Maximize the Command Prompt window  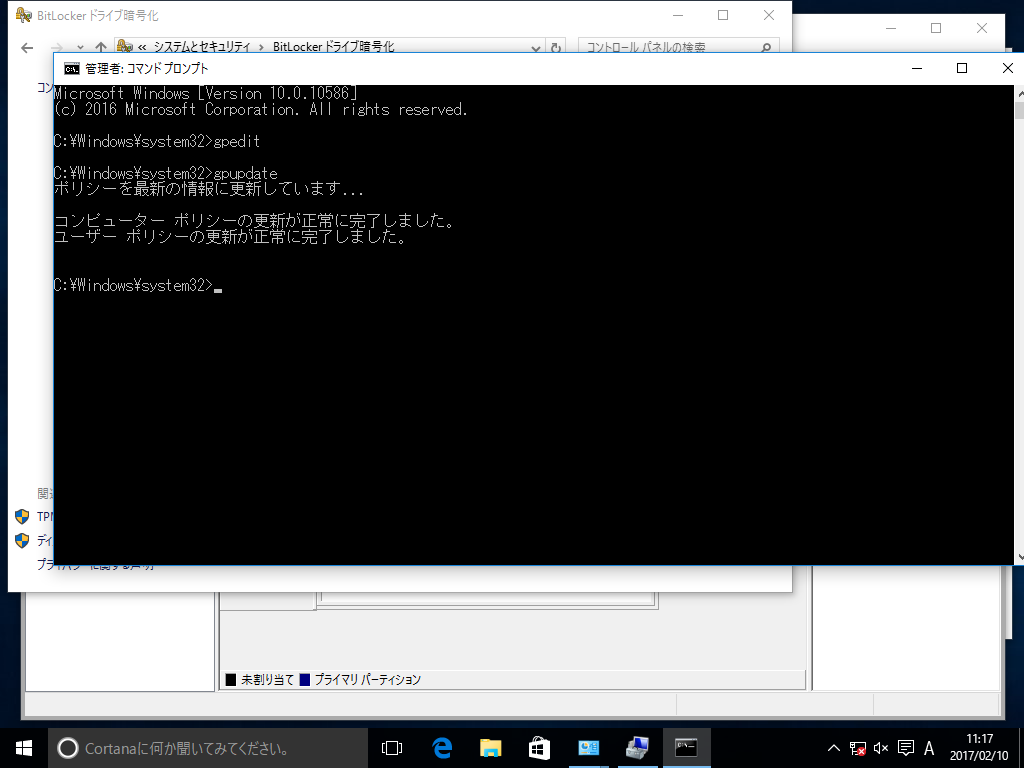[962, 69]
